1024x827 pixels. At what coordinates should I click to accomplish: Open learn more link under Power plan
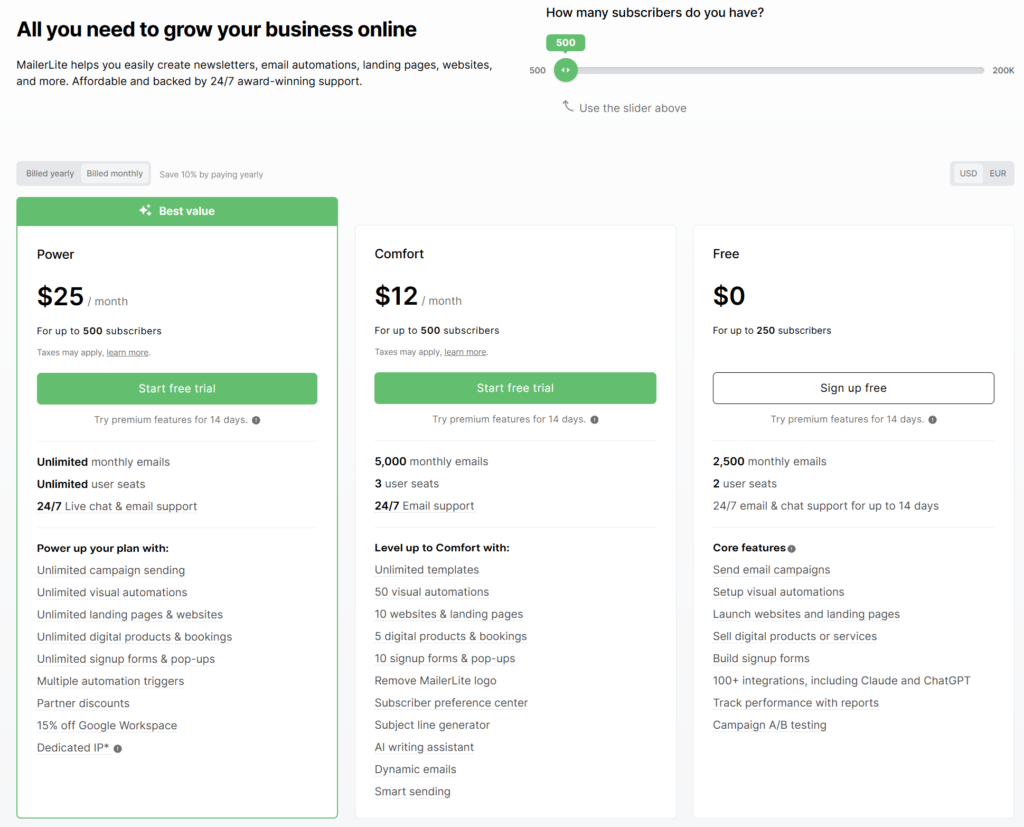click(x=127, y=353)
